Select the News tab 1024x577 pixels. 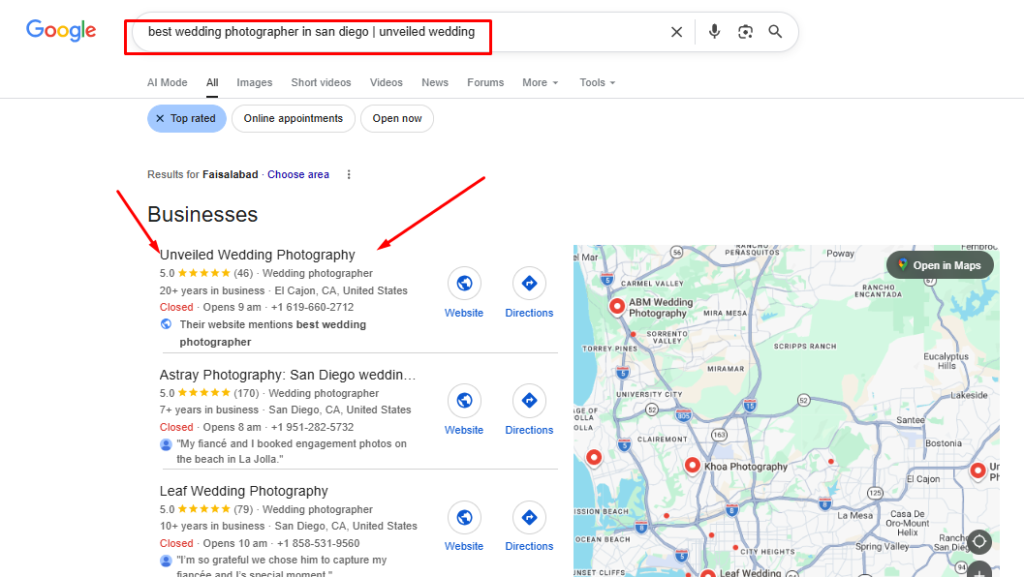pos(435,82)
